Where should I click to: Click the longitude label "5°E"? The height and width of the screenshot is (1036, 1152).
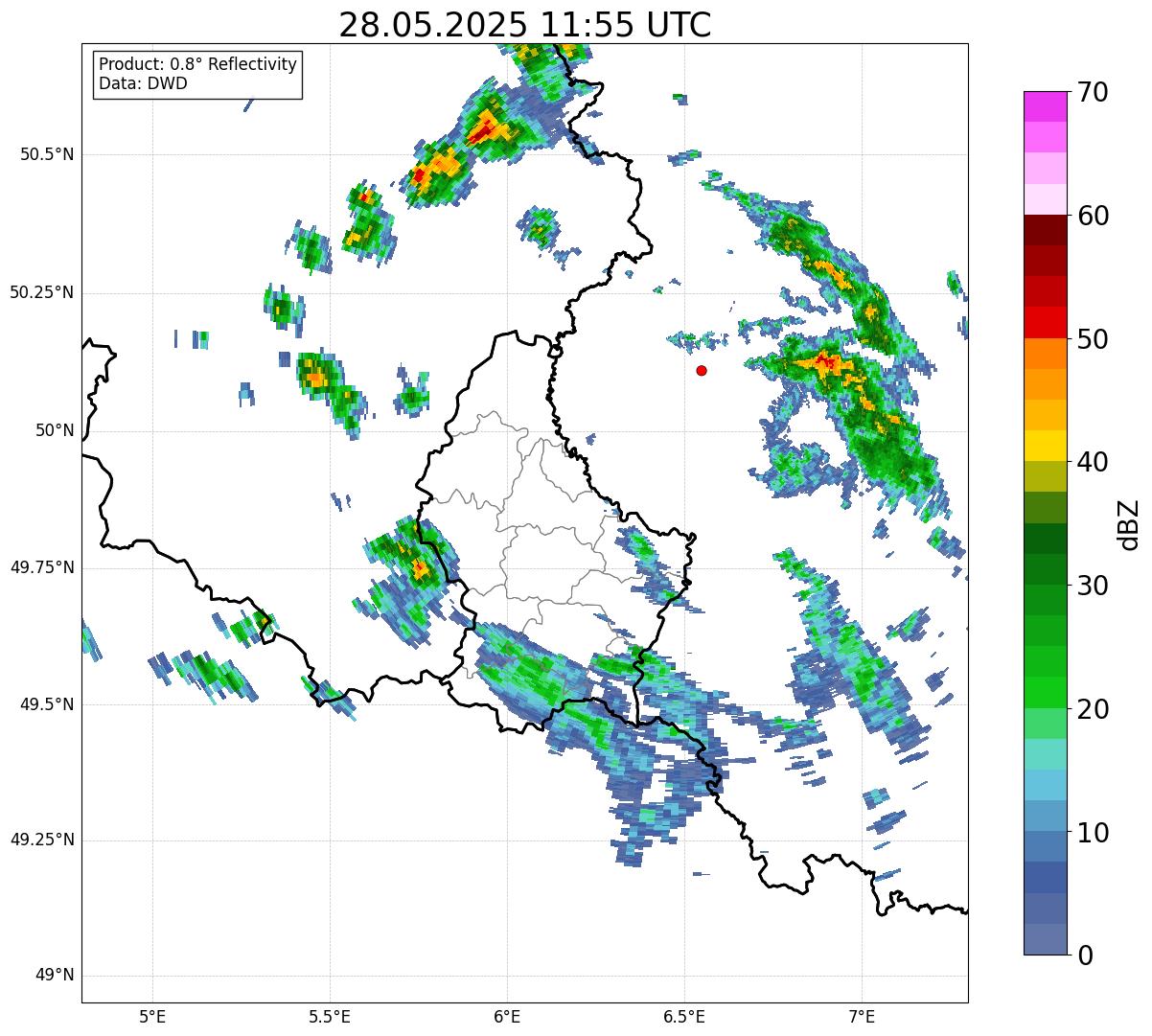pyautogui.click(x=152, y=1017)
